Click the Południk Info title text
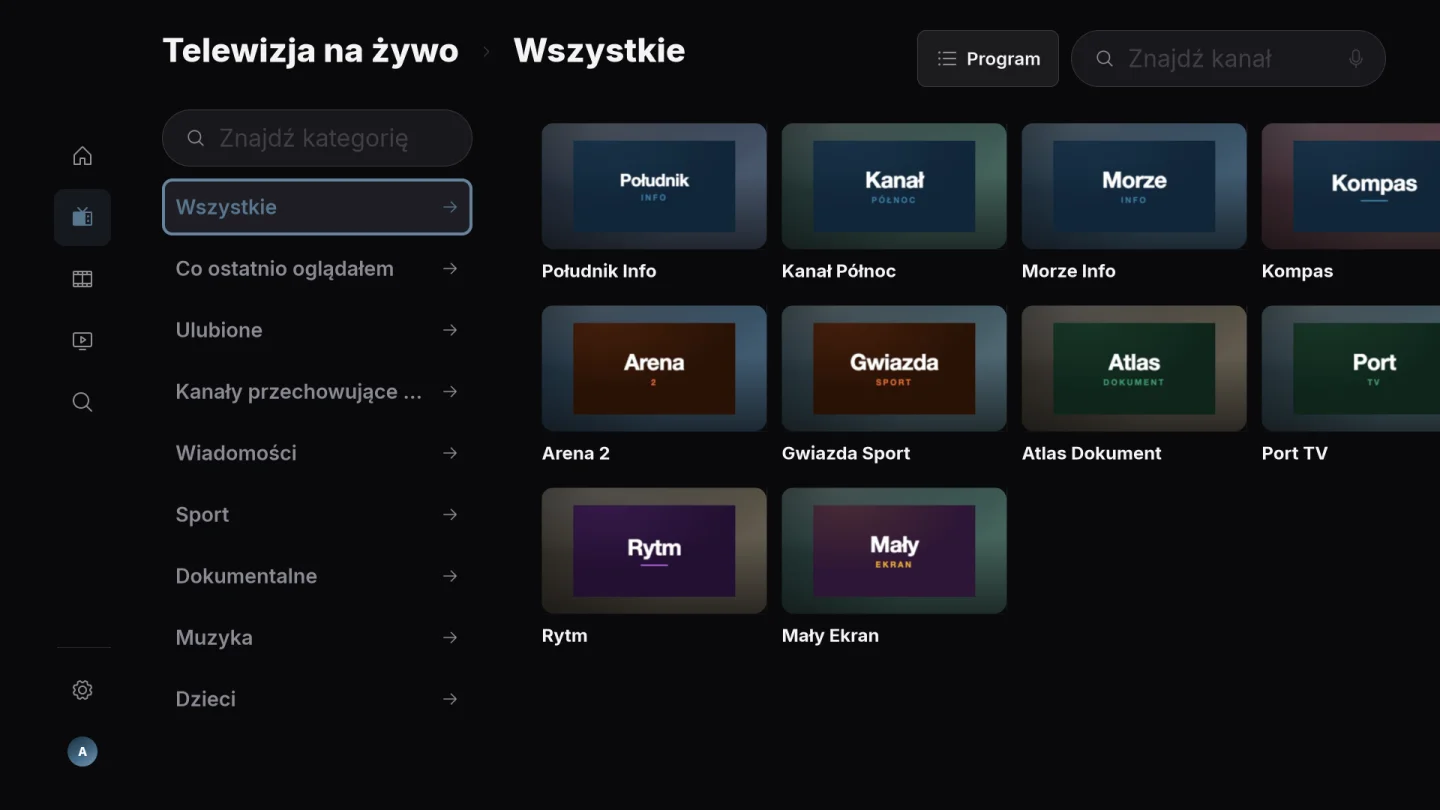Image resolution: width=1440 pixels, height=810 pixels. 599,271
